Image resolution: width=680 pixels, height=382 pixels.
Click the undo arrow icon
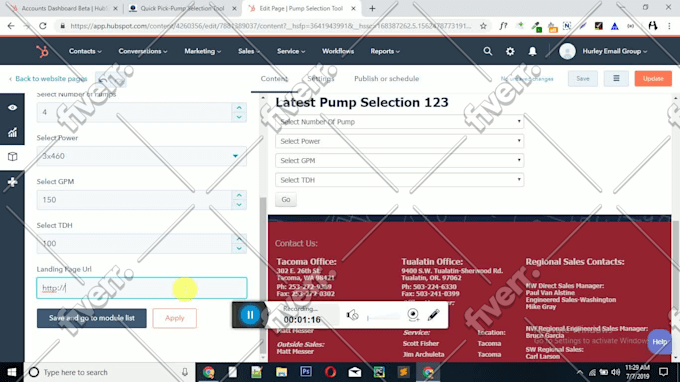coord(103,79)
